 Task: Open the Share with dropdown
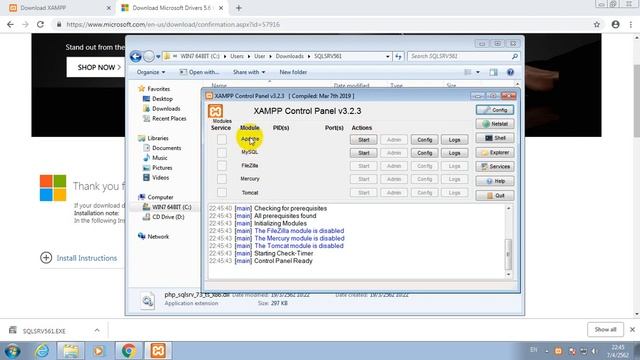click(249, 72)
